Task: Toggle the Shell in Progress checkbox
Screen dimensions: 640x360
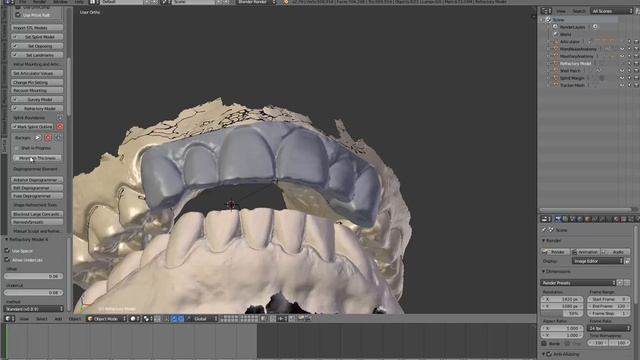Action: tap(17, 148)
